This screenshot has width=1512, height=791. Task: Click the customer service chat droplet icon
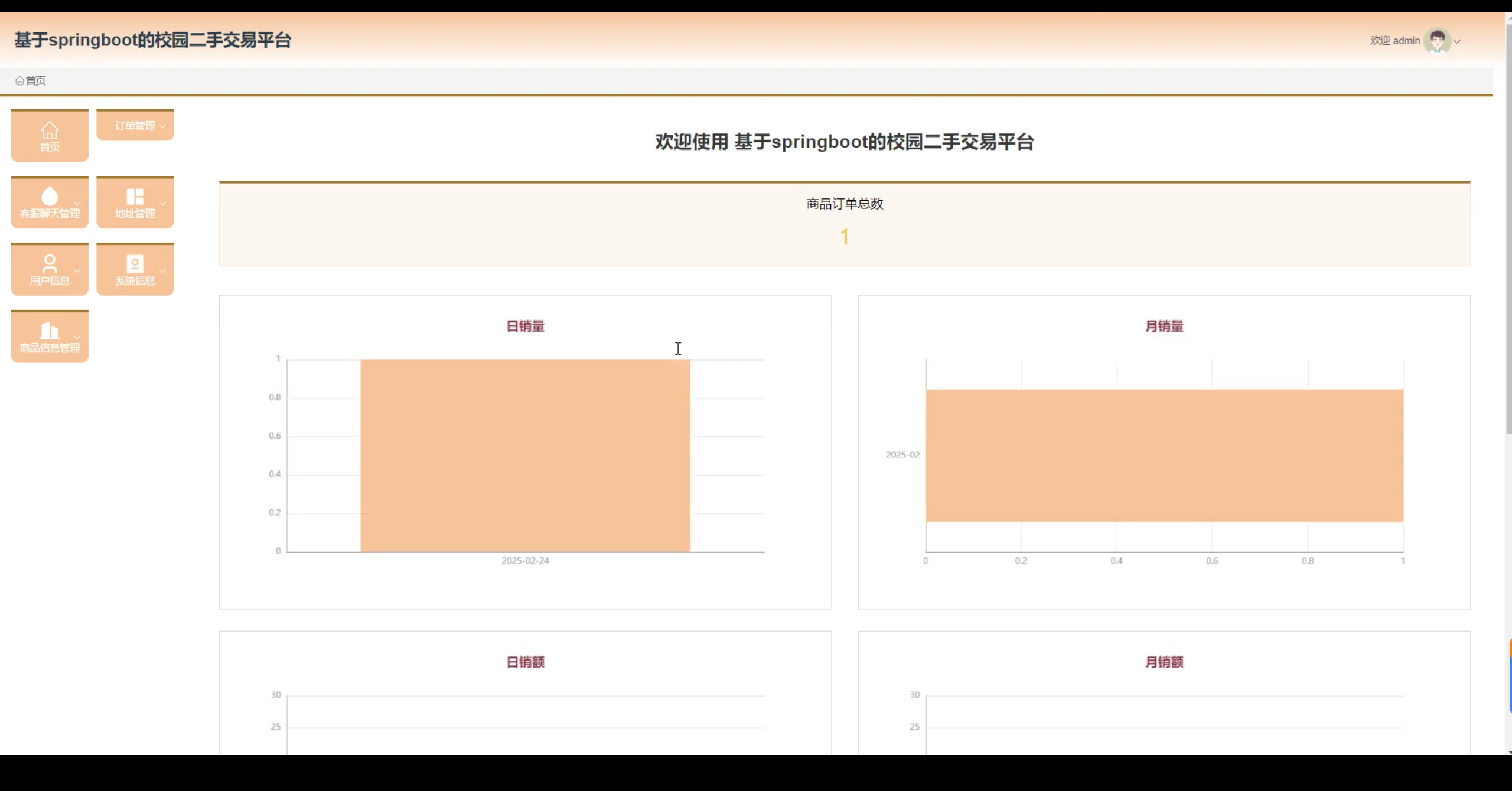[x=50, y=196]
